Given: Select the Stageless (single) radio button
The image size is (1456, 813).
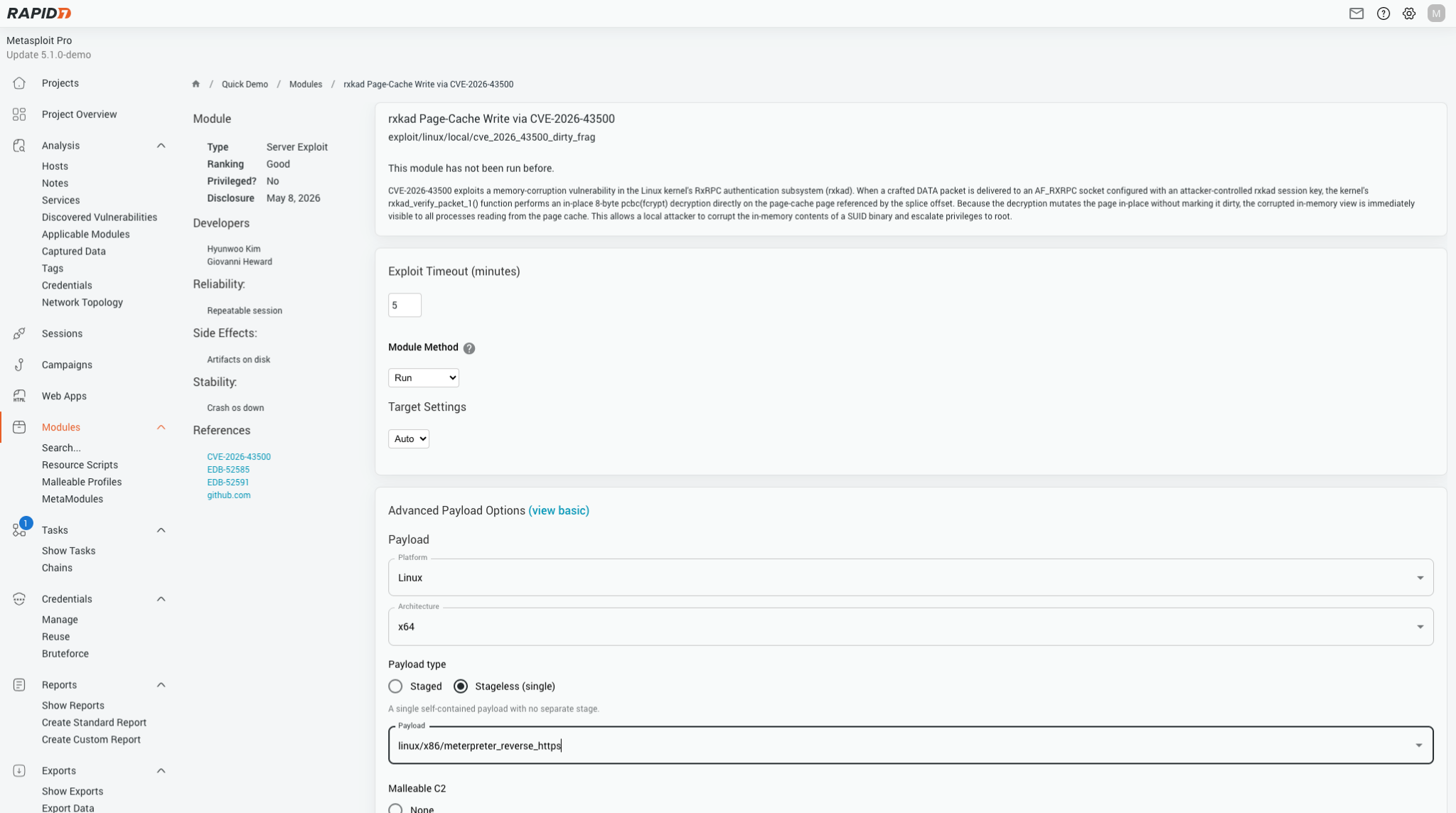Looking at the screenshot, I should pyautogui.click(x=461, y=687).
